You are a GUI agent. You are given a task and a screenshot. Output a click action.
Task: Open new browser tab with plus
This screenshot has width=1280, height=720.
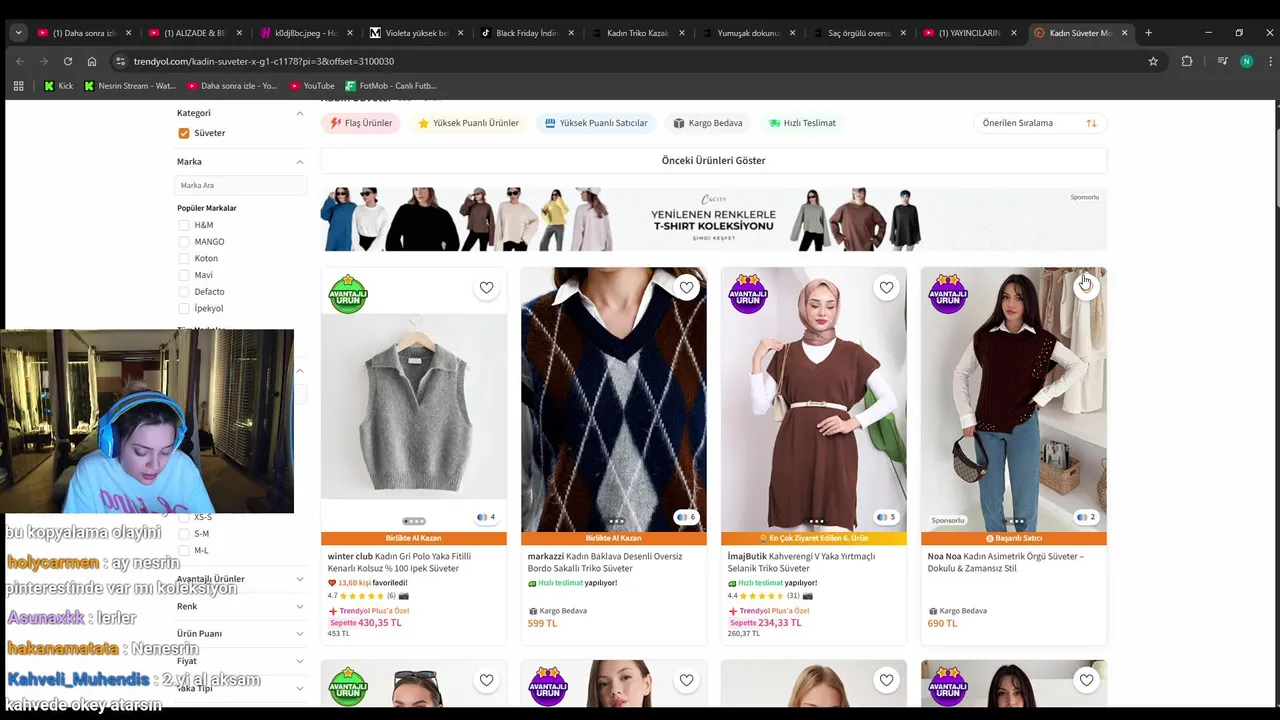click(x=1148, y=33)
